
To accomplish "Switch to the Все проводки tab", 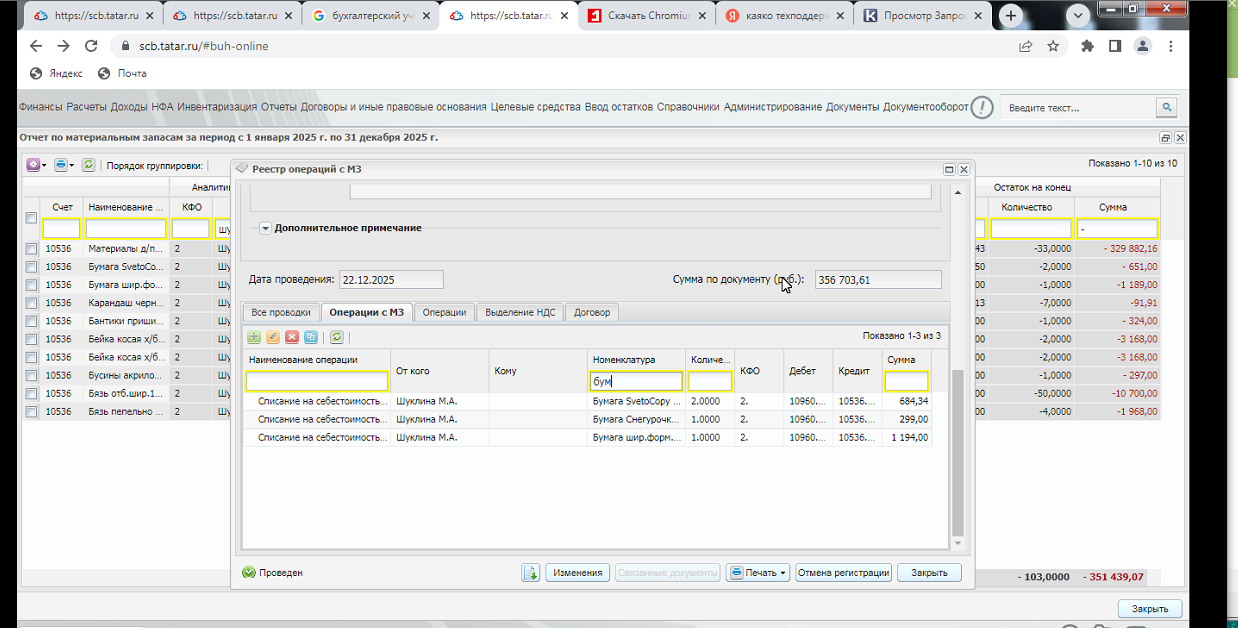I will tap(281, 312).
